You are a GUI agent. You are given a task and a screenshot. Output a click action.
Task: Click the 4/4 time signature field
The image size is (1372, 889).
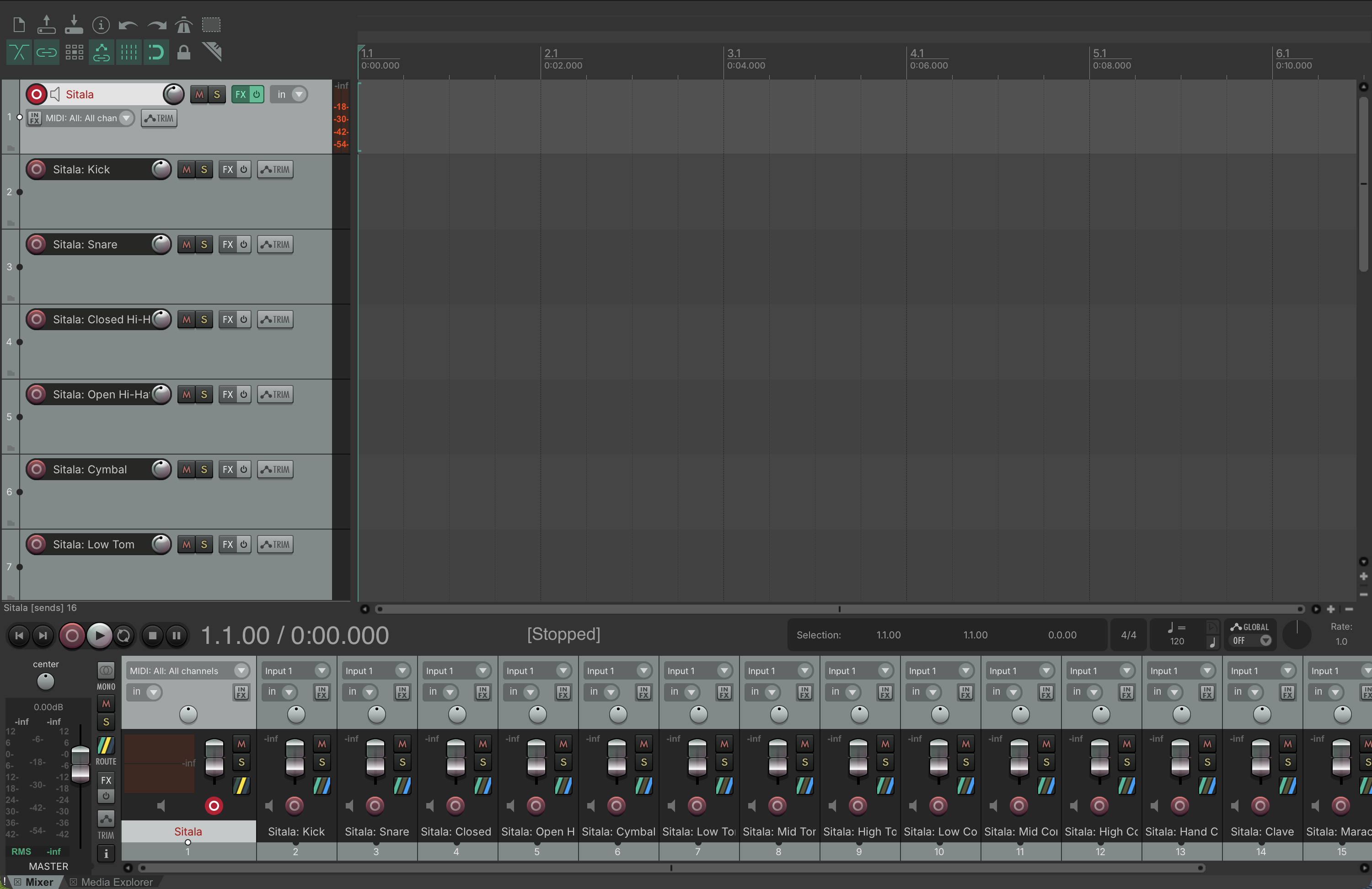click(x=1128, y=635)
